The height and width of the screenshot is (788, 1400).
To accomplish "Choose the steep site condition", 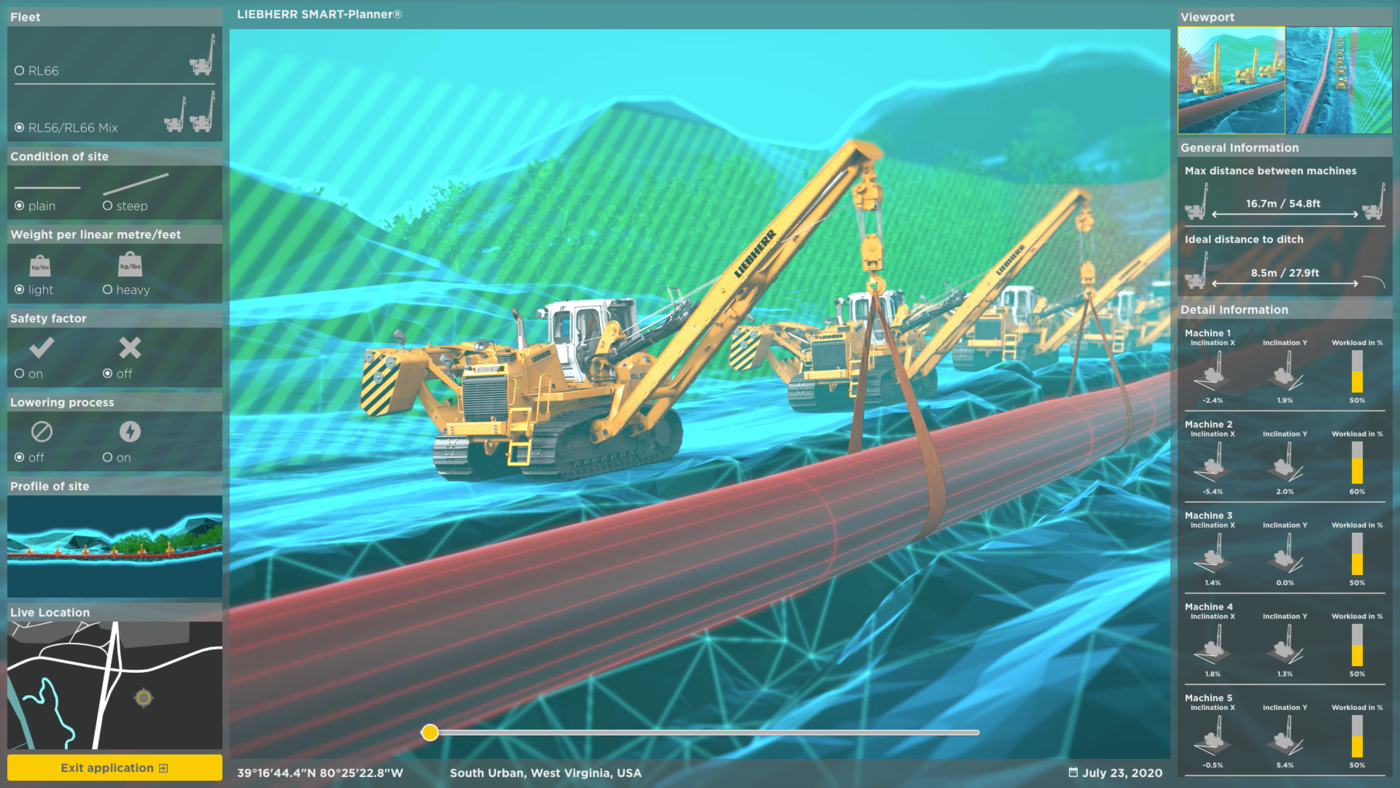I will (107, 206).
